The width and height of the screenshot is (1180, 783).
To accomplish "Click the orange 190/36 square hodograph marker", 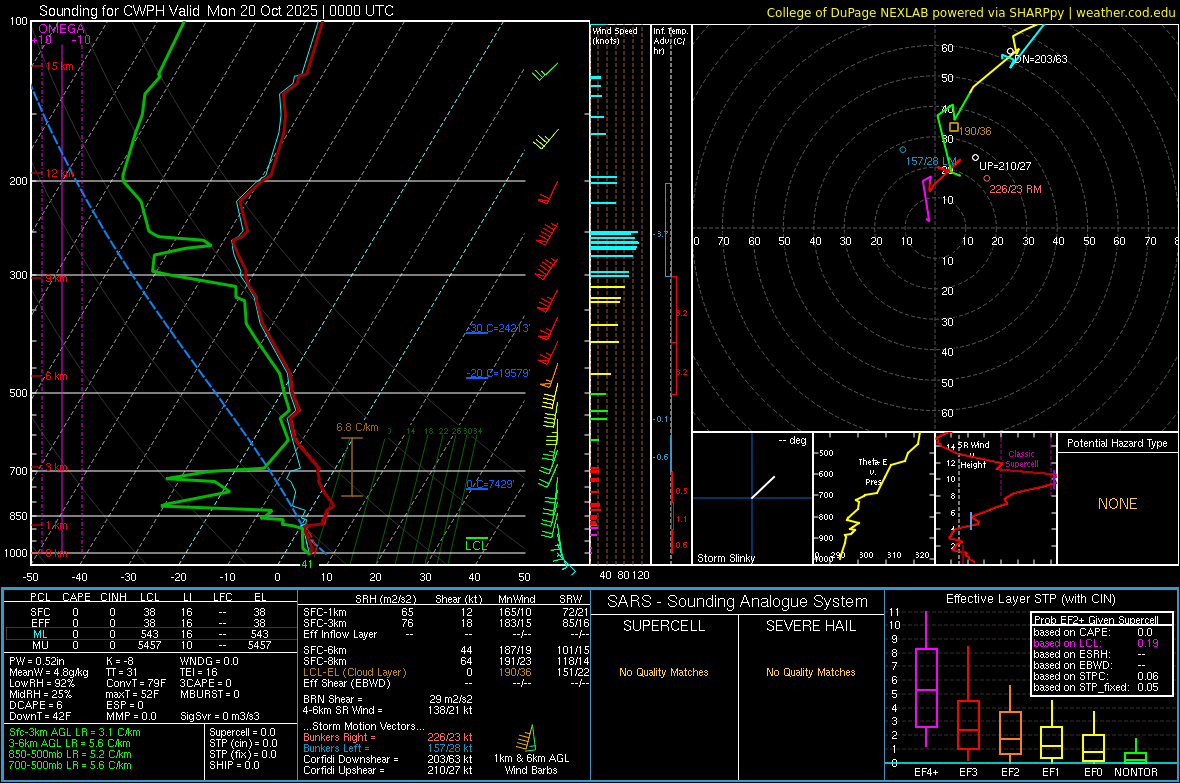I will [x=953, y=128].
